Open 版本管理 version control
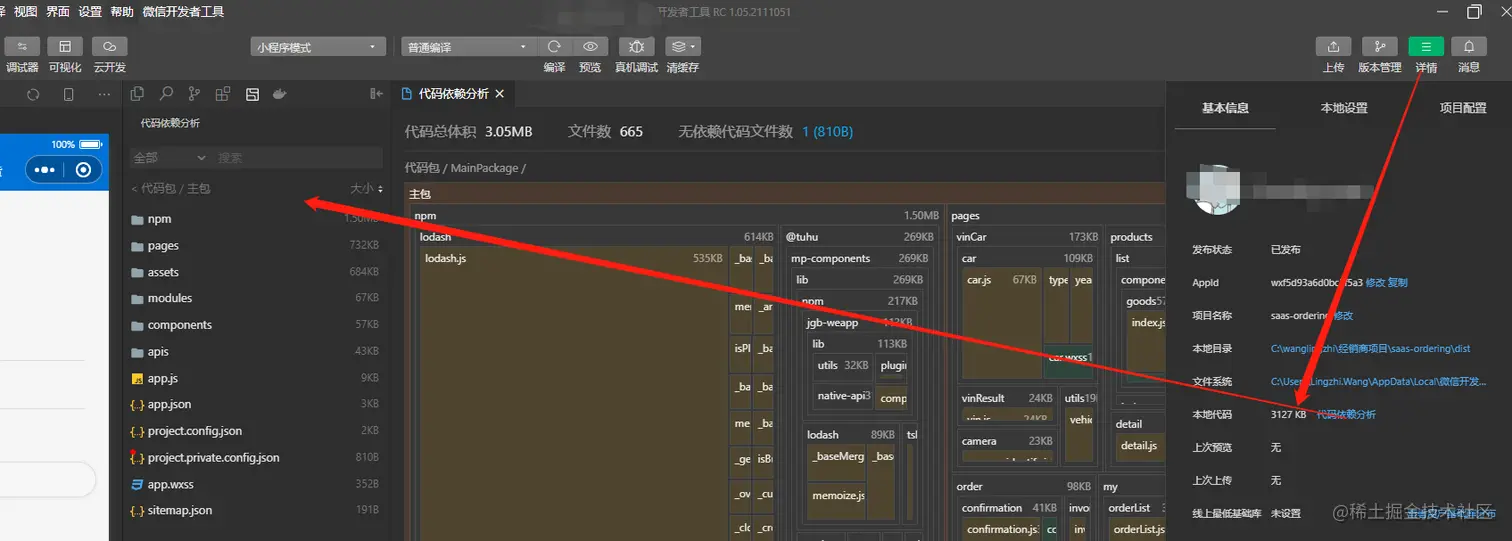Viewport: 1512px width, 541px height. [1379, 46]
